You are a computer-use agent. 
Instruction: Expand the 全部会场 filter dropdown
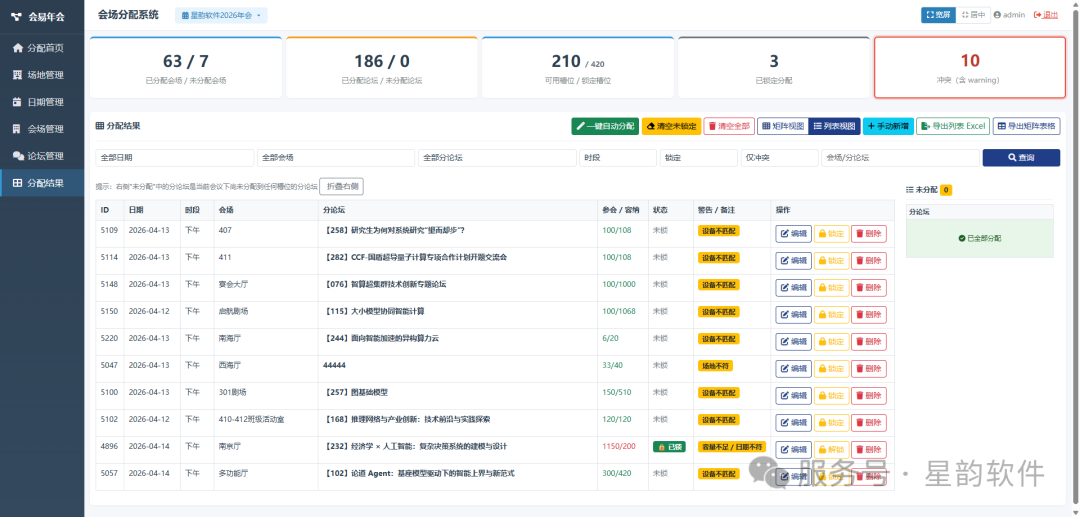[336, 158]
